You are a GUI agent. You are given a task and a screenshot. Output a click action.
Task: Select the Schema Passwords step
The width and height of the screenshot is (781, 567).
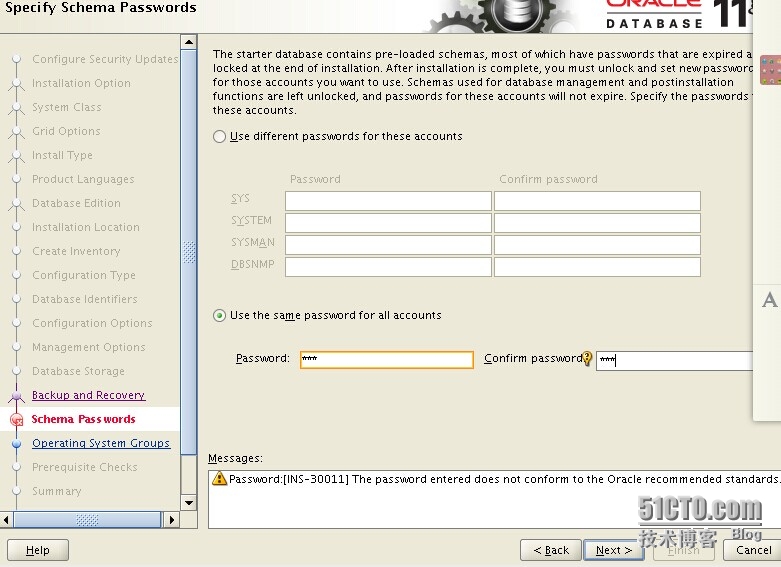pyautogui.click(x=83, y=419)
